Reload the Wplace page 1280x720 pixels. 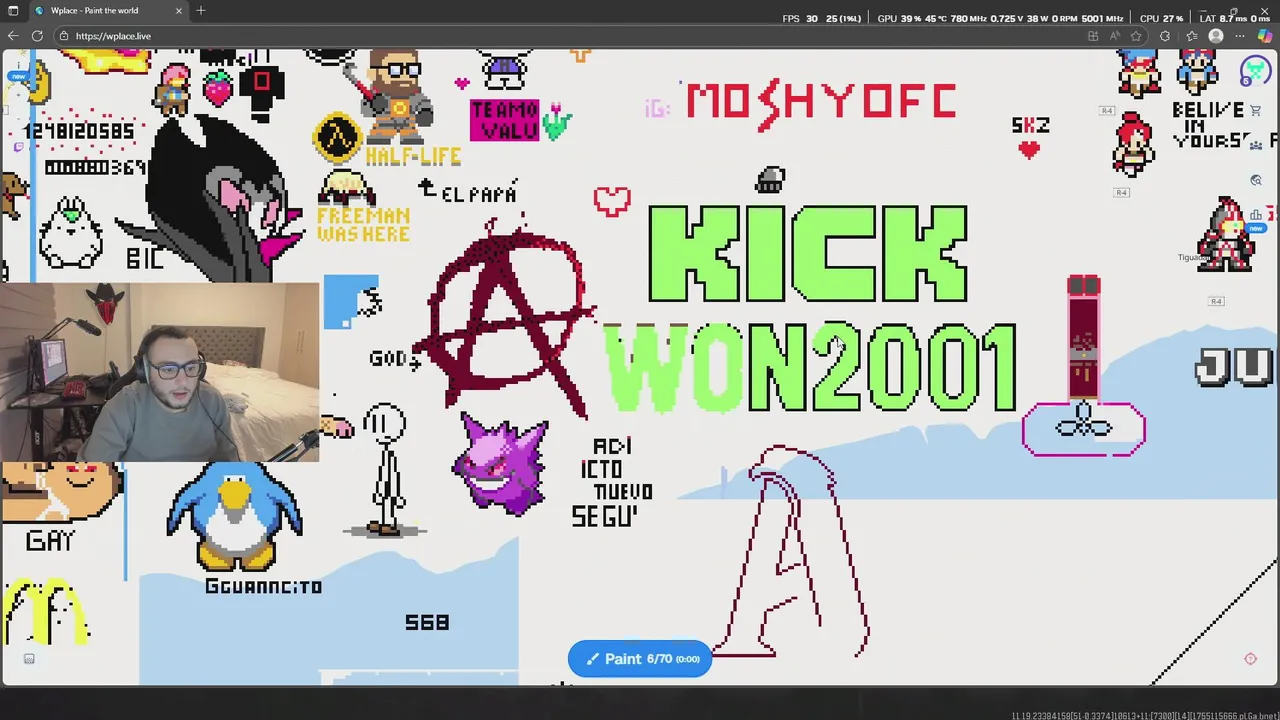coord(37,36)
